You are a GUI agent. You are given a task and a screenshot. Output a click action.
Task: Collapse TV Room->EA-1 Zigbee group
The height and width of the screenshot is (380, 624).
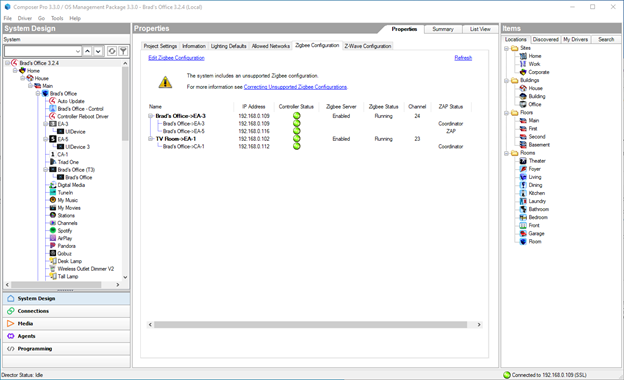(x=150, y=139)
